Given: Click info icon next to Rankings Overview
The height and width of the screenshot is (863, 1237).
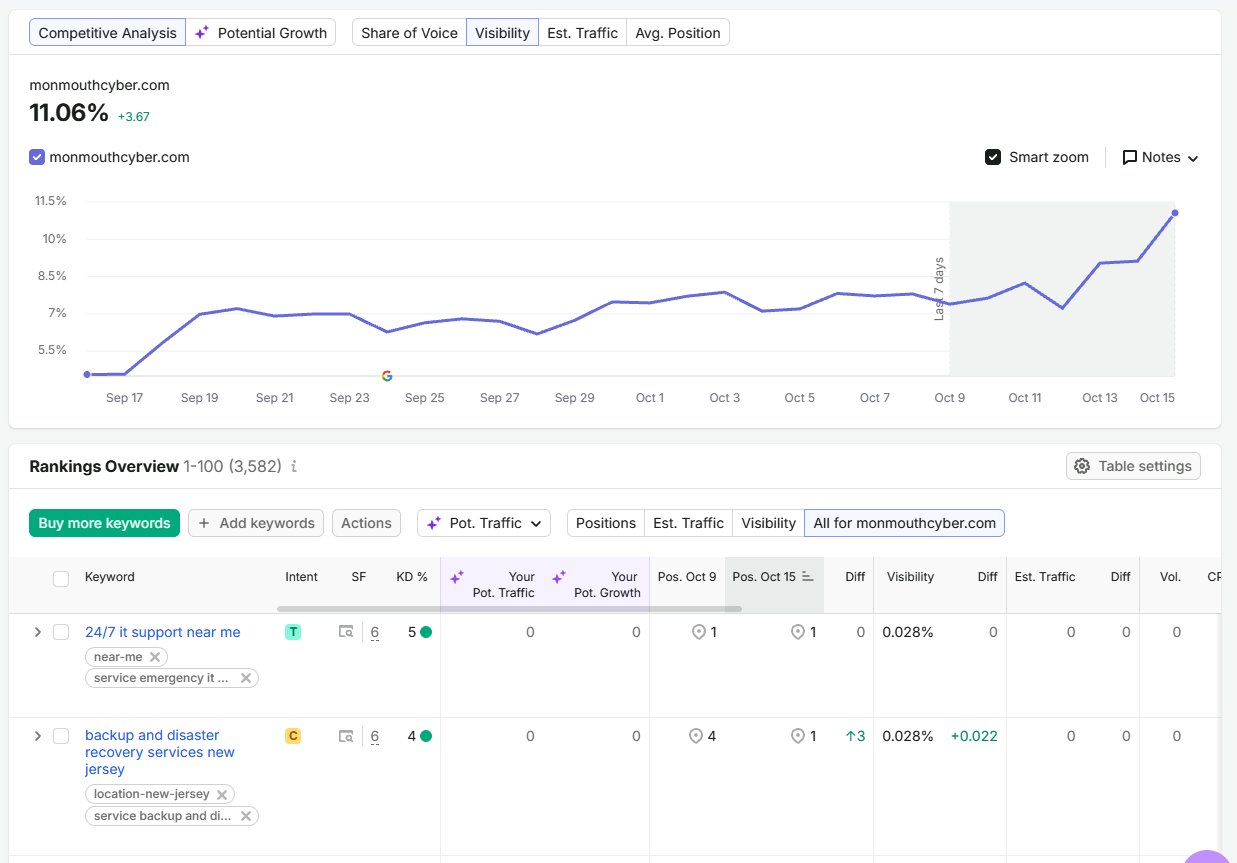Looking at the screenshot, I should click(x=294, y=466).
